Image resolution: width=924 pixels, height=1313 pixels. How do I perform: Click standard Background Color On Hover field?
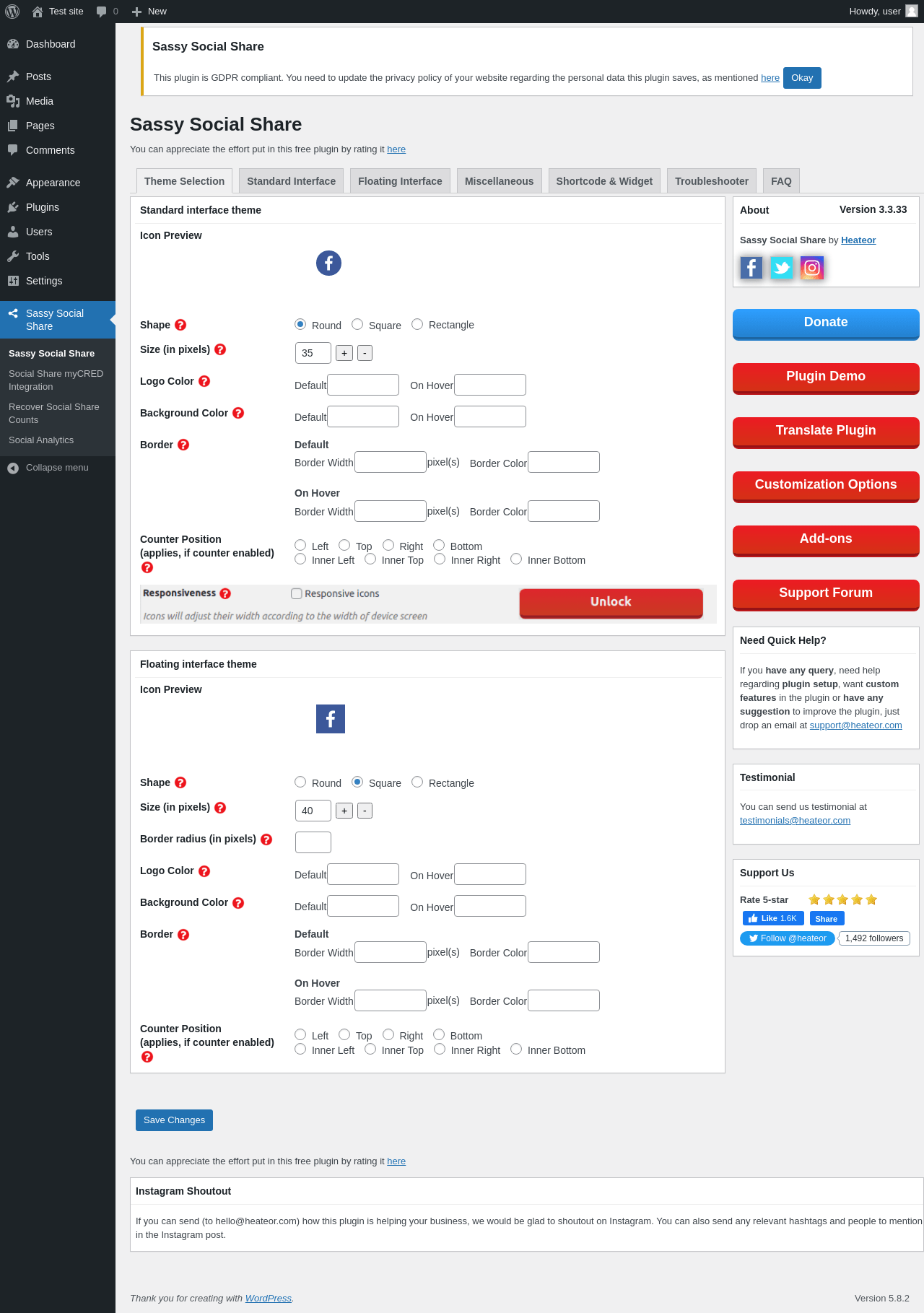tap(490, 416)
